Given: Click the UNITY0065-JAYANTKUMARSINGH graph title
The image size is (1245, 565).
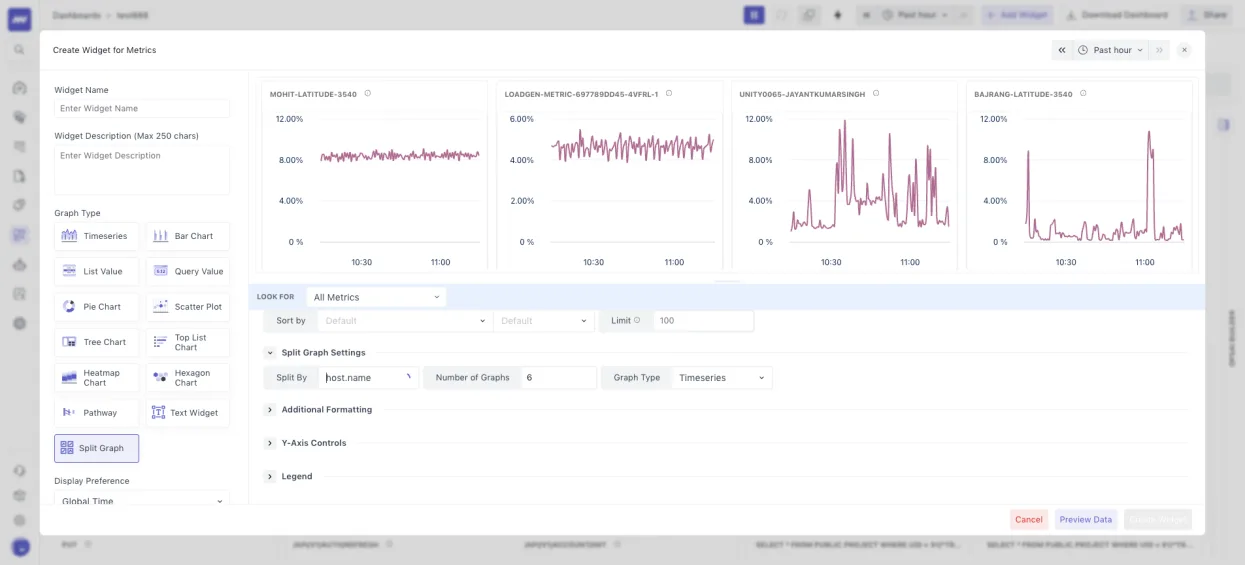Looking at the screenshot, I should (802, 94).
